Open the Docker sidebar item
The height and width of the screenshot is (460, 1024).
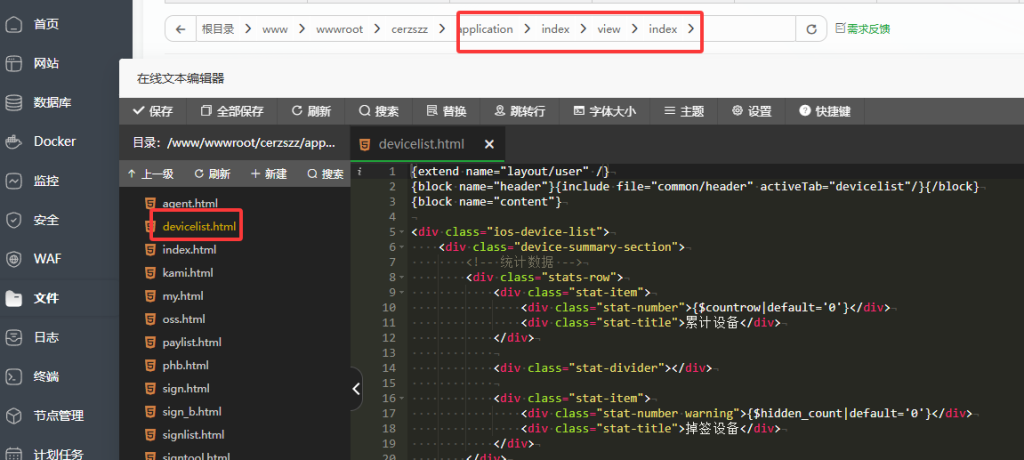54,141
